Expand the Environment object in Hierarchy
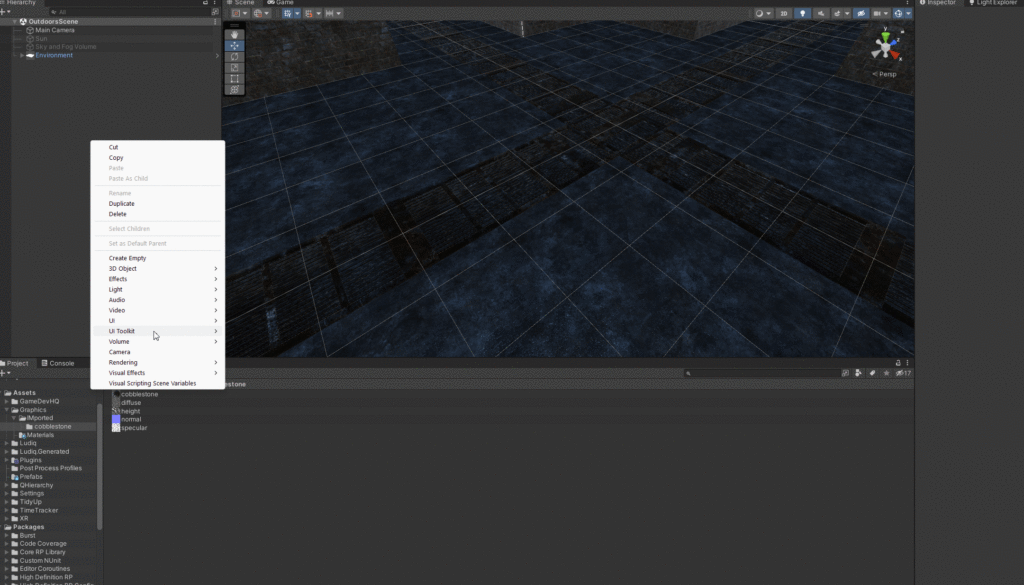The height and width of the screenshot is (585, 1024). [x=22, y=56]
